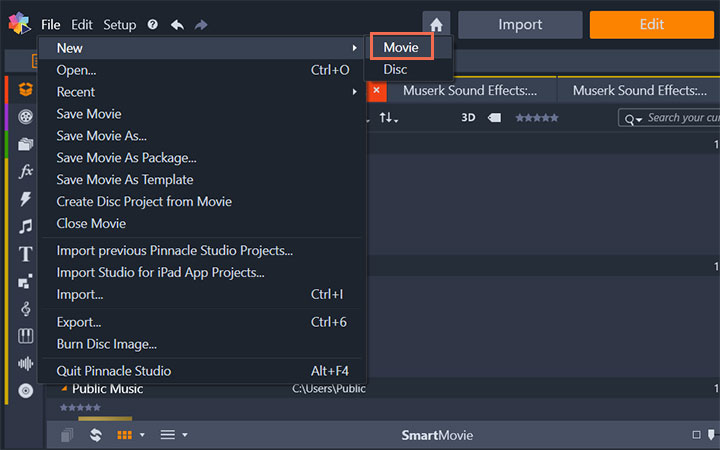Click the lightning bolt Transitions icon
The width and height of the screenshot is (720, 450).
[26, 199]
